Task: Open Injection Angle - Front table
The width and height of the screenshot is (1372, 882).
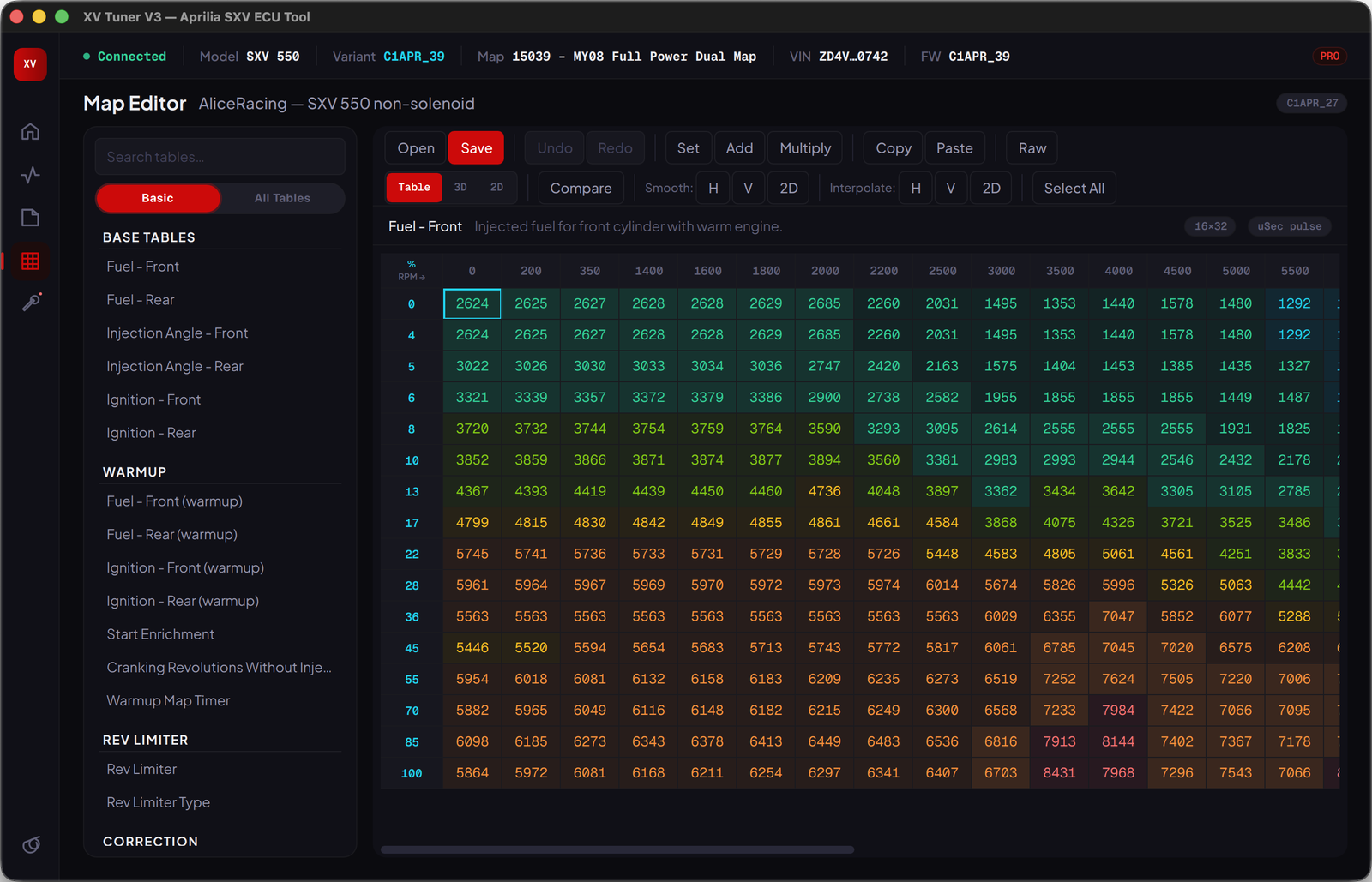Action: coord(220,333)
